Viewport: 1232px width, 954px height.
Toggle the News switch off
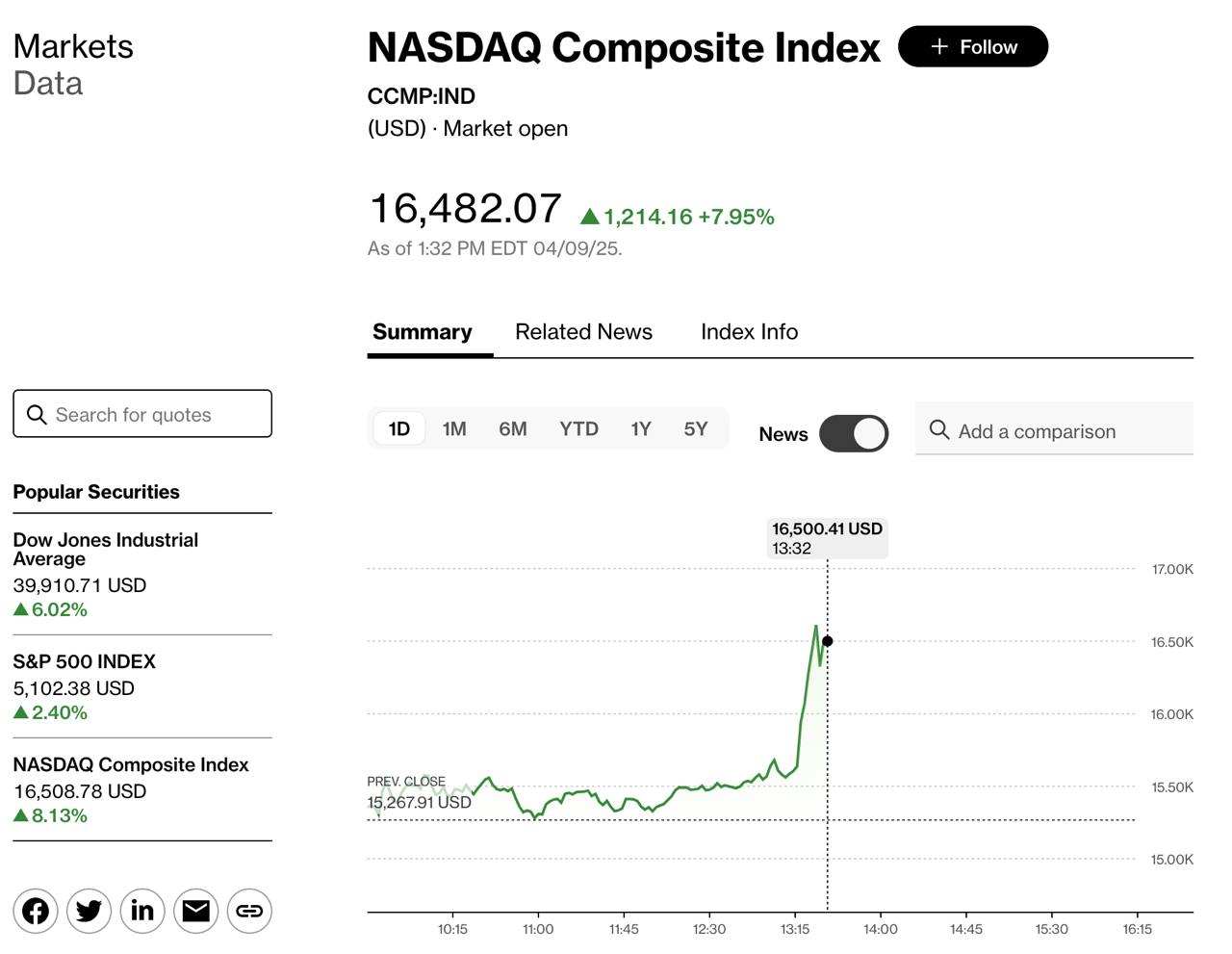pyautogui.click(x=853, y=433)
